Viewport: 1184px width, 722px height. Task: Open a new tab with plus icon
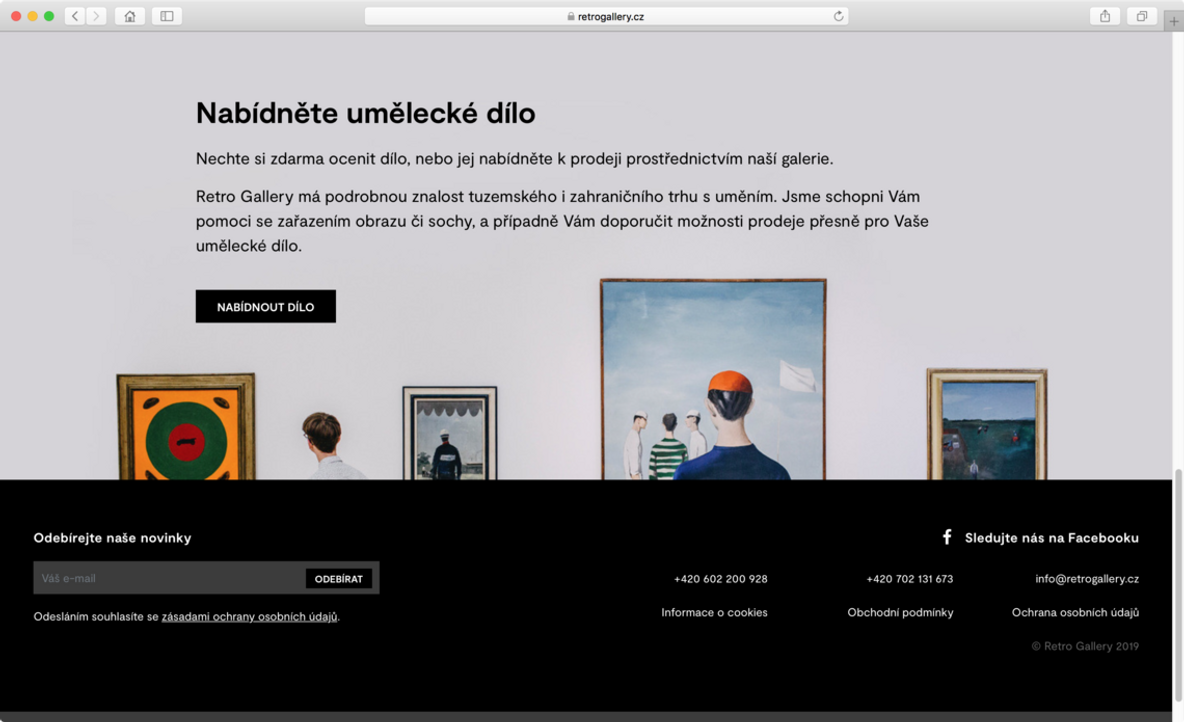(1174, 22)
